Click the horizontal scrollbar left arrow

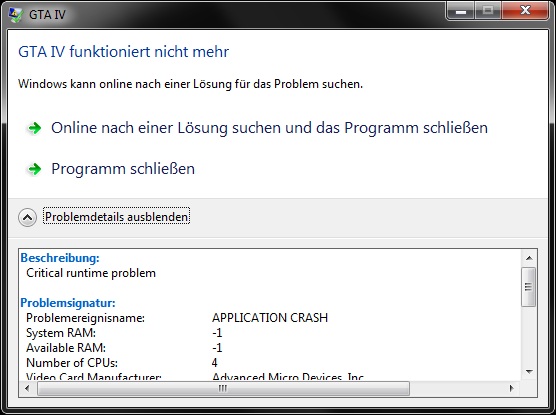(27, 388)
